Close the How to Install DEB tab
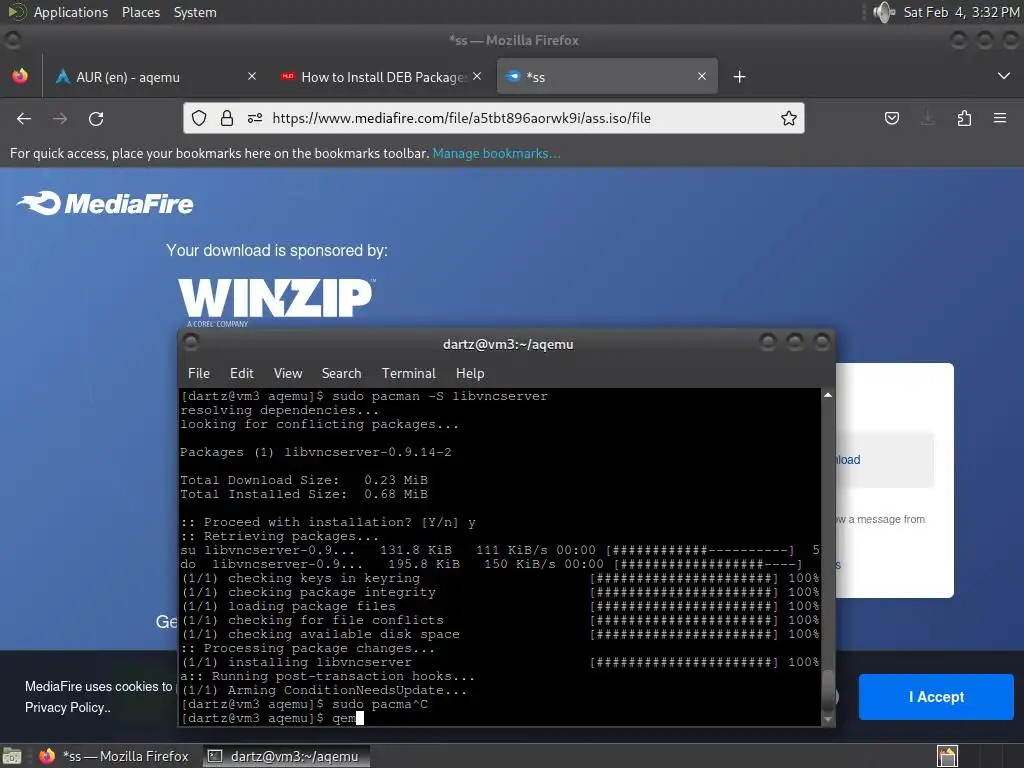 (477, 76)
